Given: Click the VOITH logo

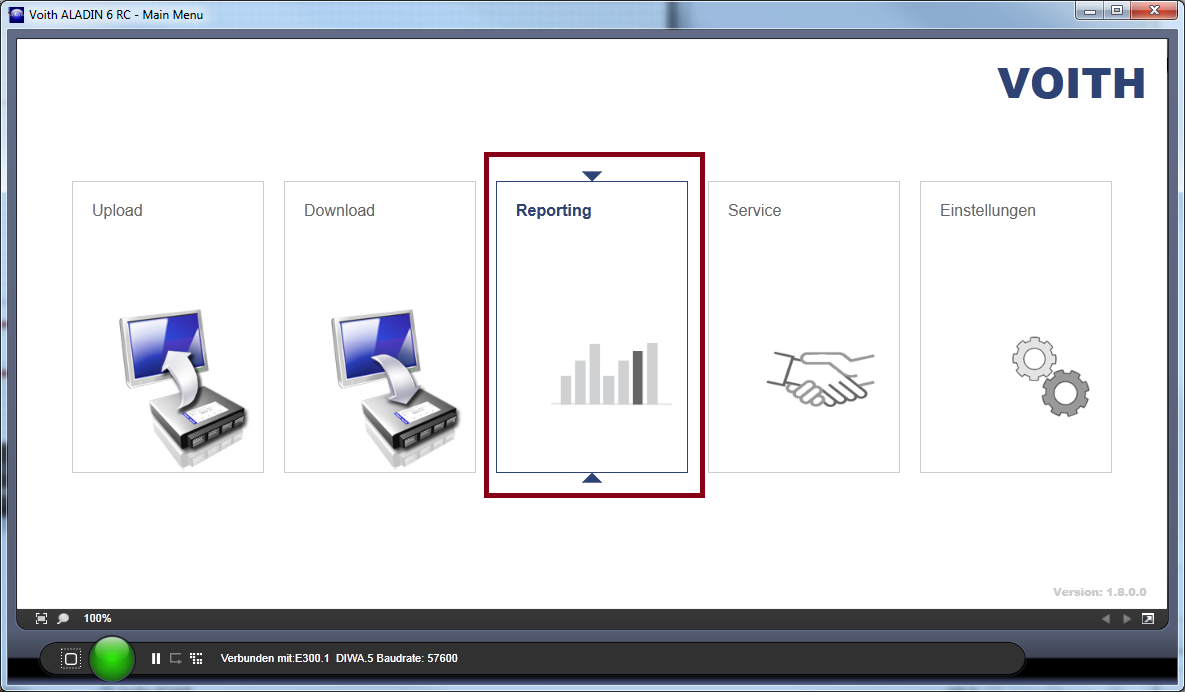Looking at the screenshot, I should coord(1071,83).
